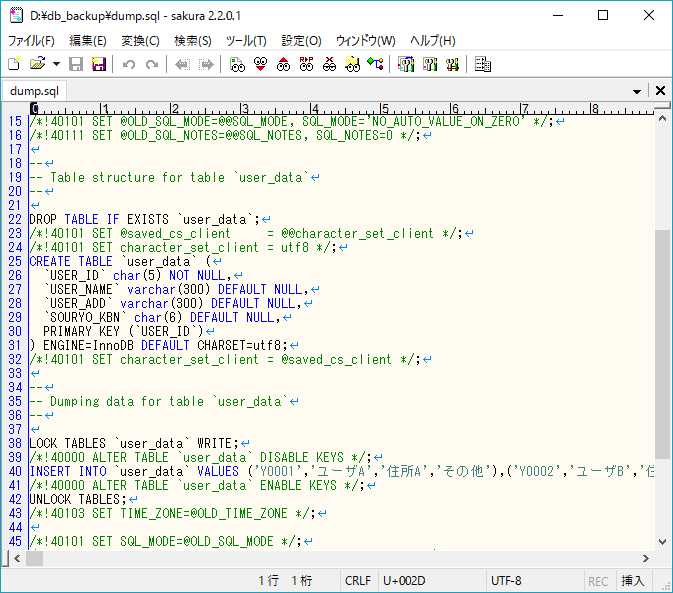Click the Undo arrow icon
Image resolution: width=673 pixels, height=593 pixels.
click(x=129, y=64)
